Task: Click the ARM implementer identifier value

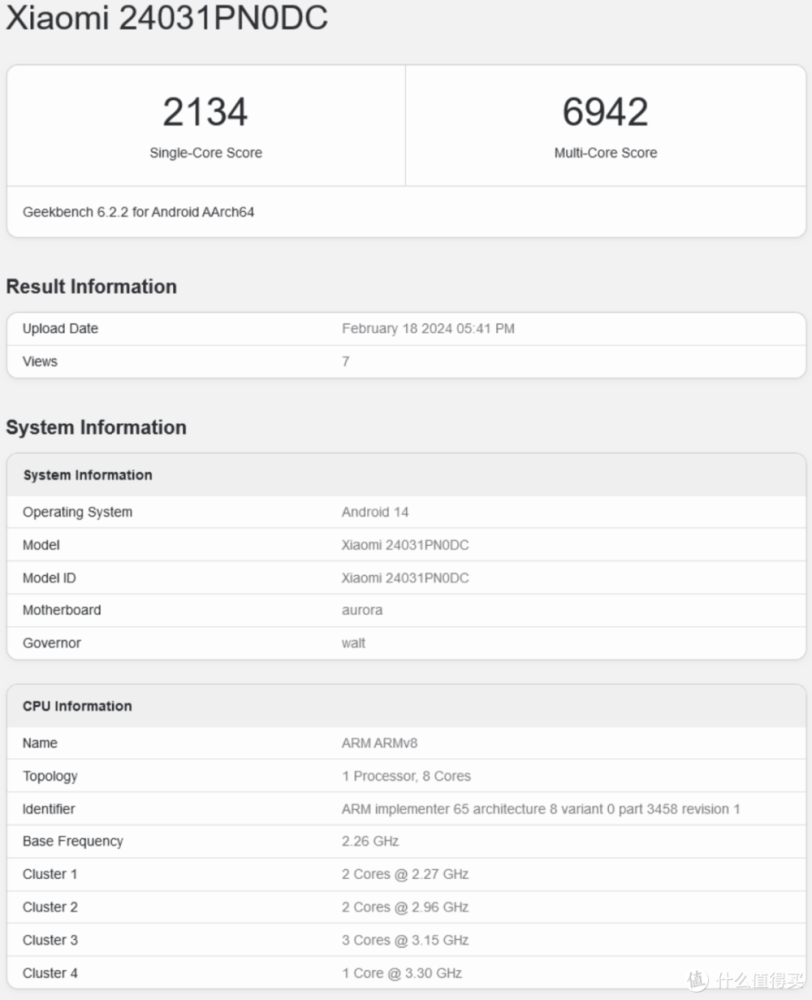Action: (x=540, y=809)
